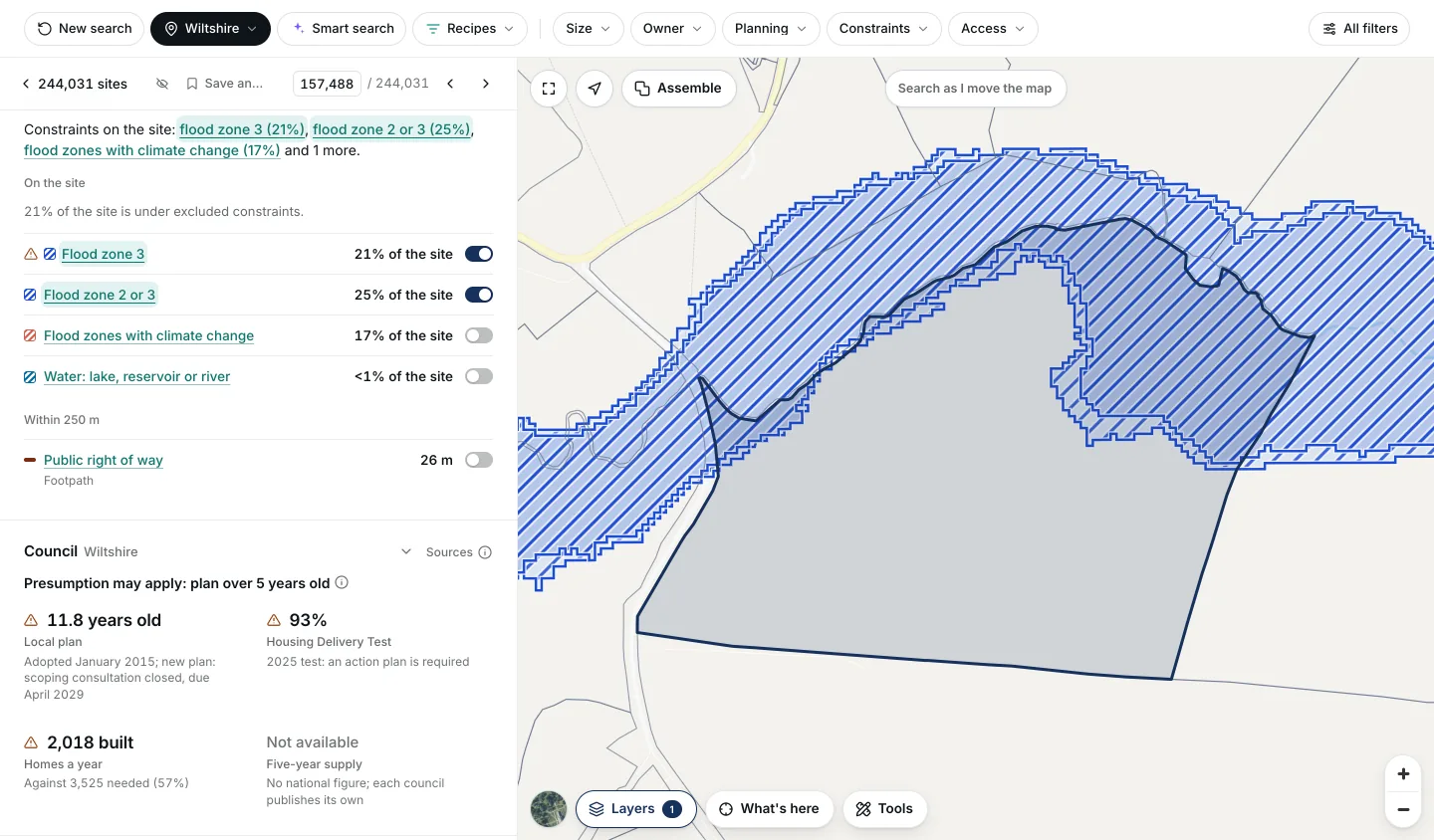Click the 26 m distance value
The image size is (1434, 840).
436,460
